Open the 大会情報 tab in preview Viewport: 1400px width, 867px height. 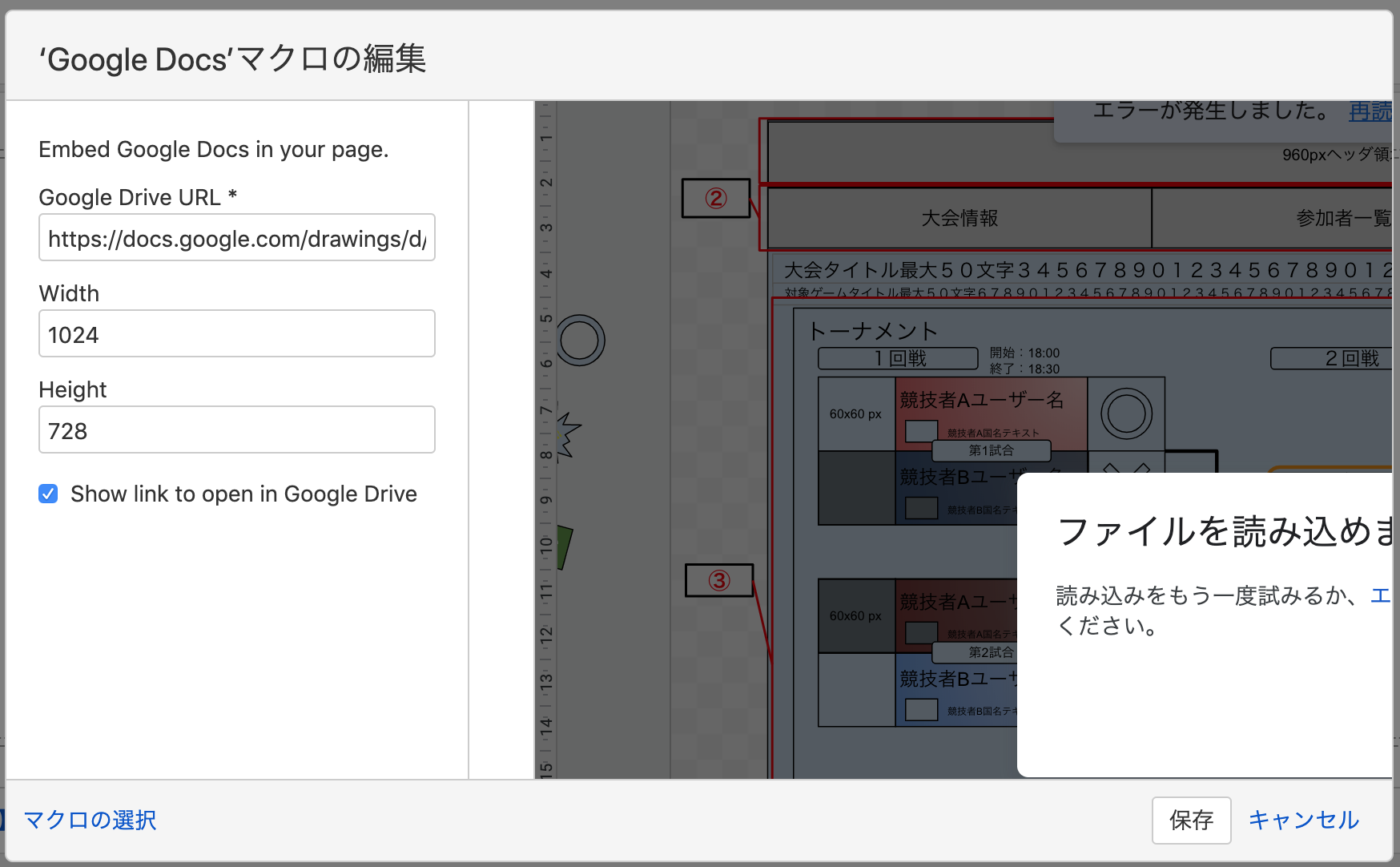click(x=959, y=218)
